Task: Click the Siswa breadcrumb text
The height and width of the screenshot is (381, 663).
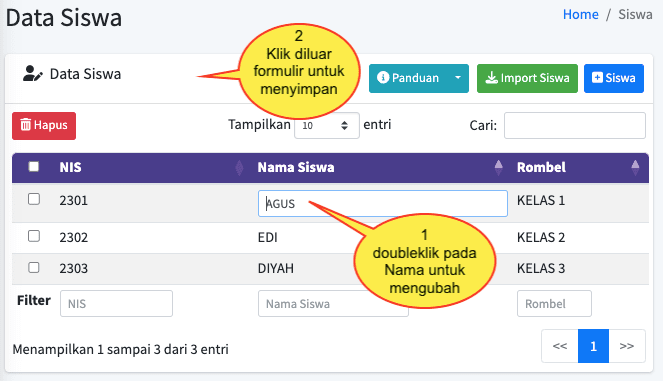Action: 635,14
